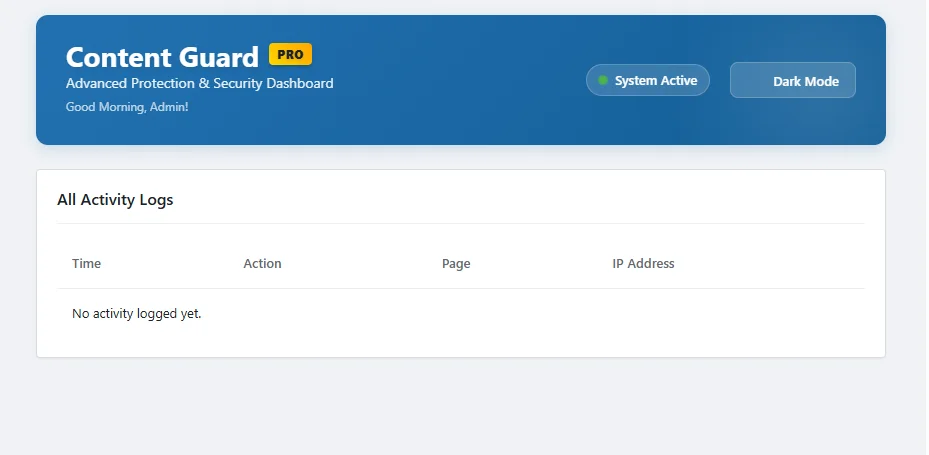Click the No activity logged yet message
The width and height of the screenshot is (929, 455).
click(137, 313)
